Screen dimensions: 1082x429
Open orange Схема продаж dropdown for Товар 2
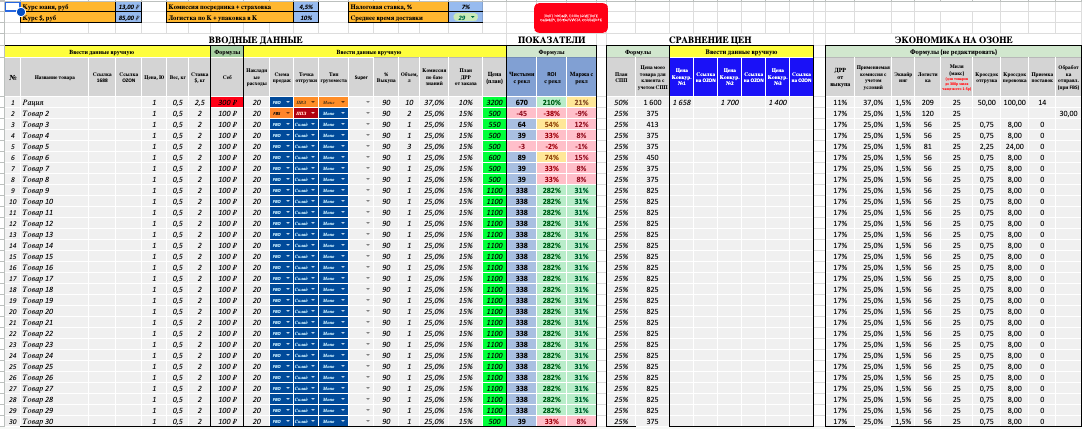coord(287,113)
